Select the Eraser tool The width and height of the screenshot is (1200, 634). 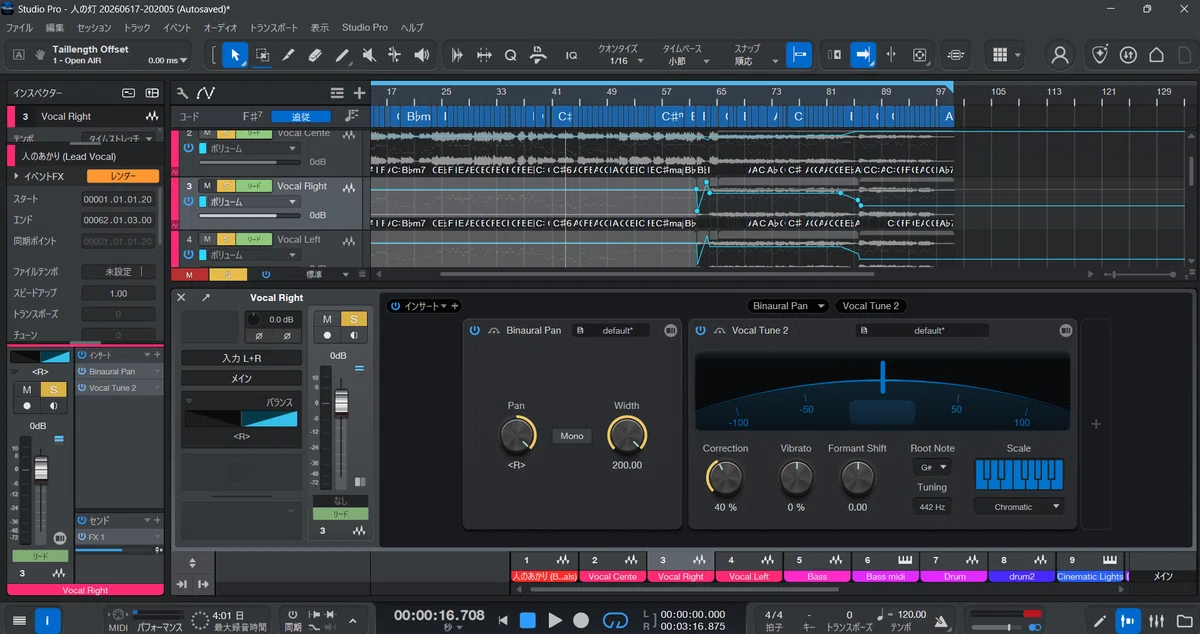[315, 55]
